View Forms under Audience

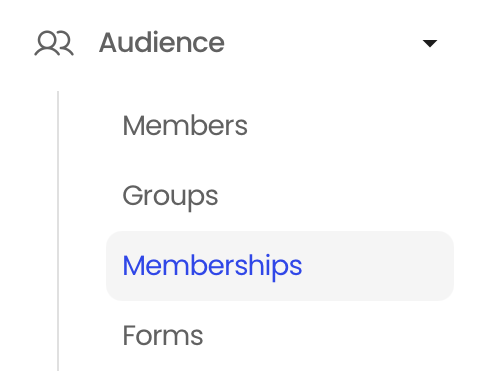pyautogui.click(x=163, y=335)
